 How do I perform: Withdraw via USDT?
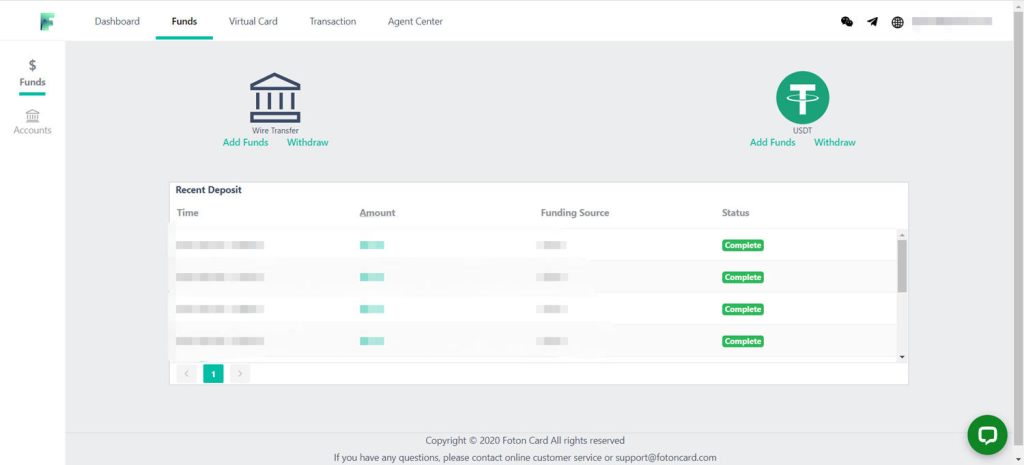point(835,142)
